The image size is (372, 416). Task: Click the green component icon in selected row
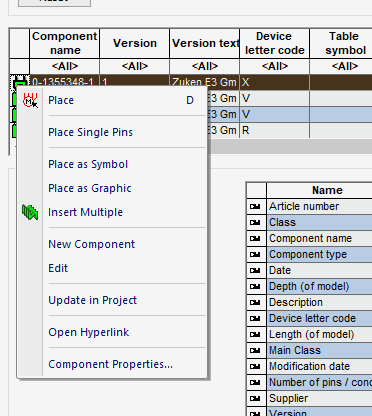(x=19, y=82)
